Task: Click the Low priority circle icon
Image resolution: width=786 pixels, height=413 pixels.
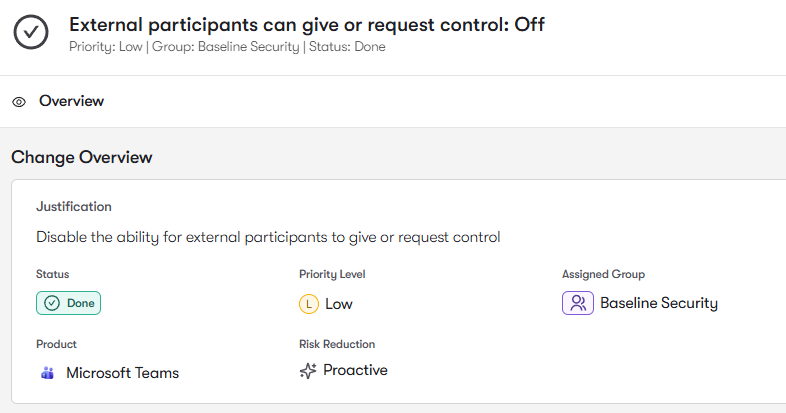Action: [x=308, y=304]
